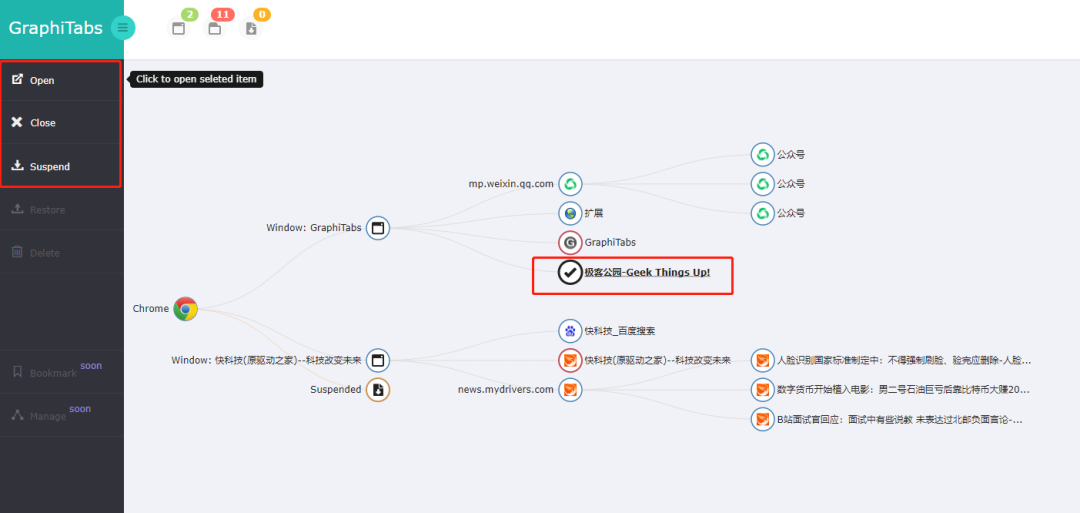Select the Window: GraphiTabs node icon
Image resolution: width=1080 pixels, height=513 pixels.
coord(377,228)
